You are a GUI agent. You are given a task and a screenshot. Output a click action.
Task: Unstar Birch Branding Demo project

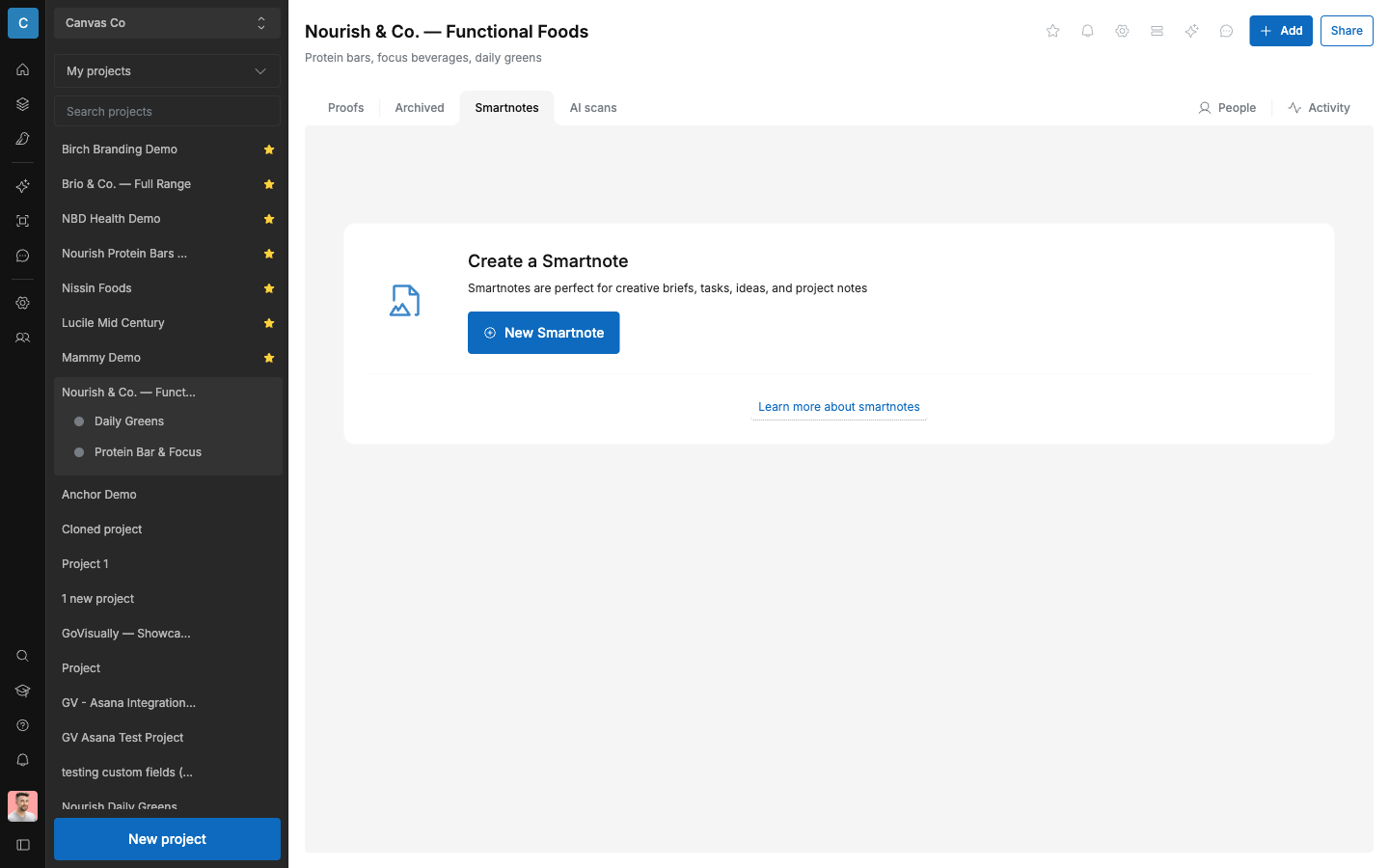coord(269,149)
